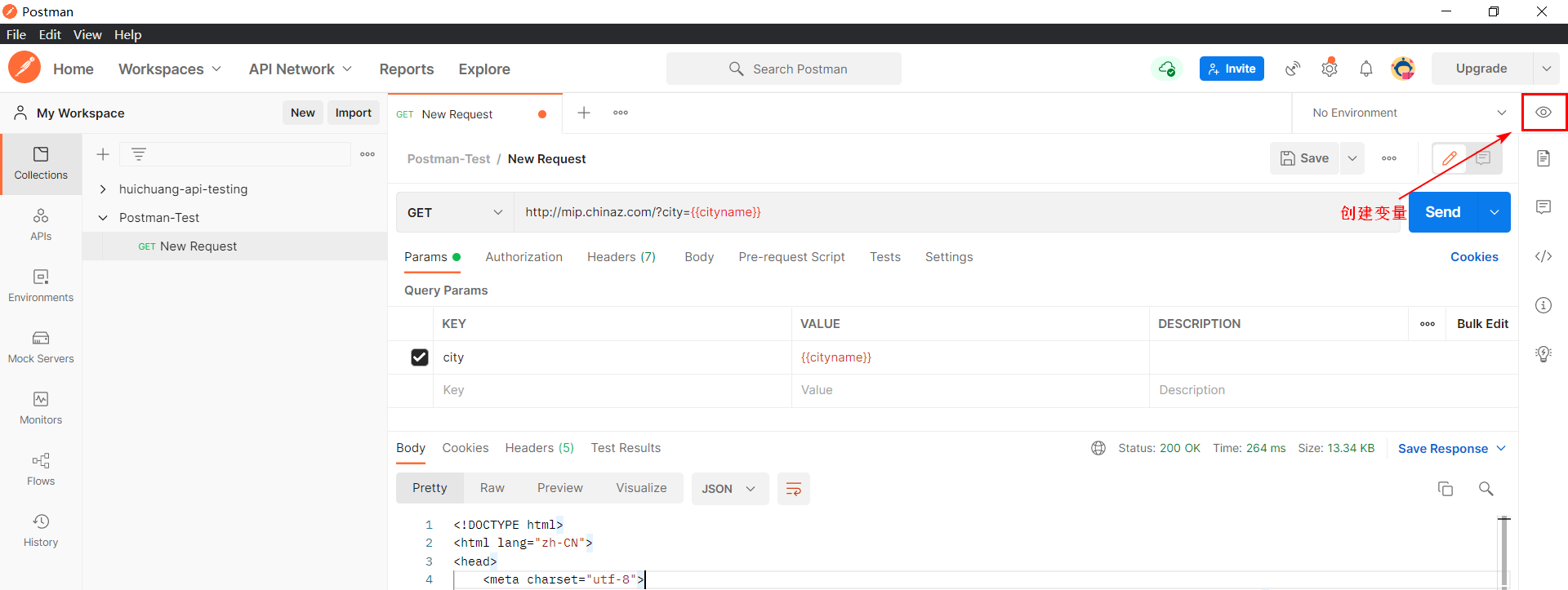Switch to the Authorization tab
Viewport: 1568px width, 590px height.
523,257
